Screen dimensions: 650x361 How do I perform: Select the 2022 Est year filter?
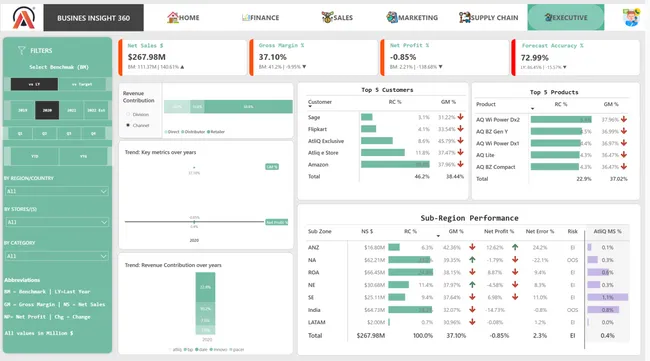pyautogui.click(x=96, y=110)
